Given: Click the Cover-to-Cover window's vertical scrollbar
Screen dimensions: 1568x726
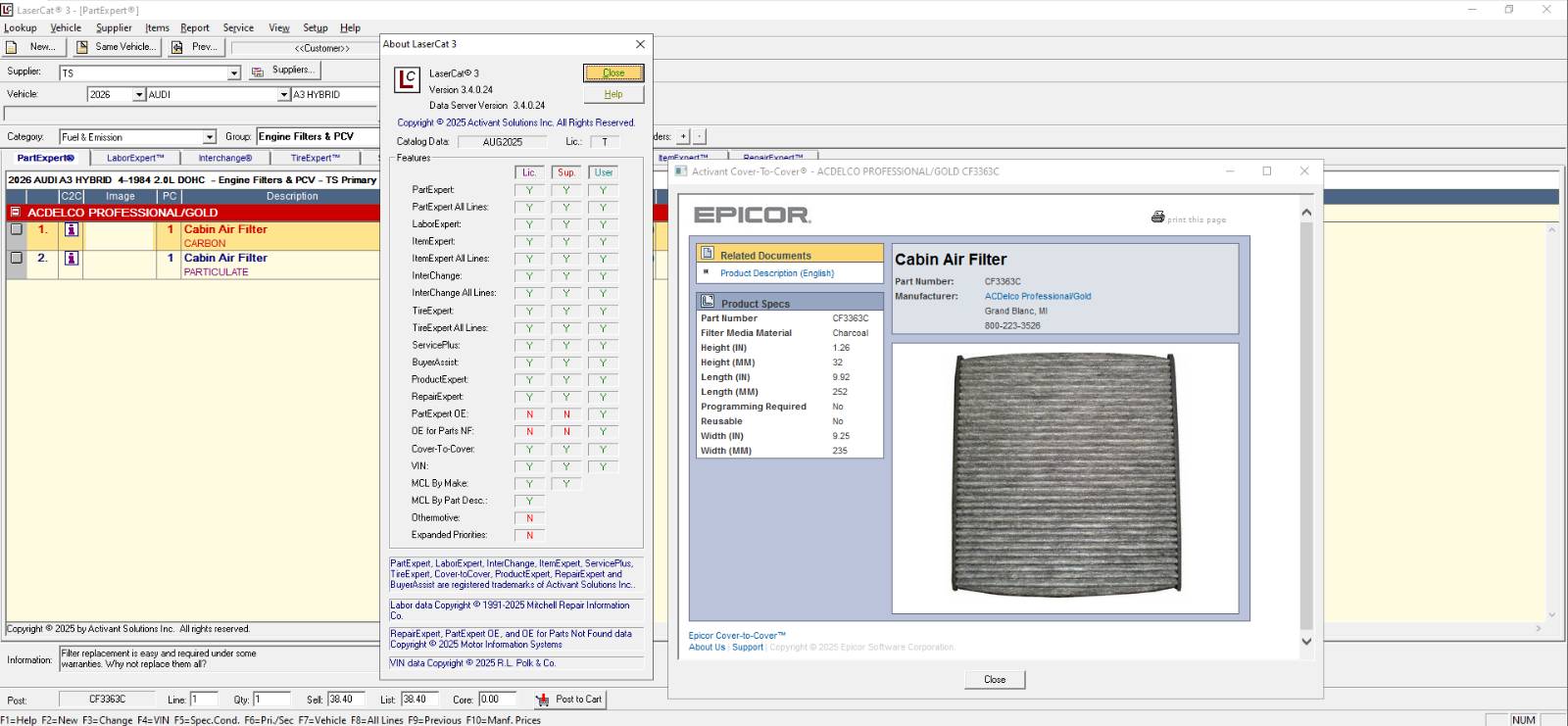Looking at the screenshot, I should coord(1305,421).
